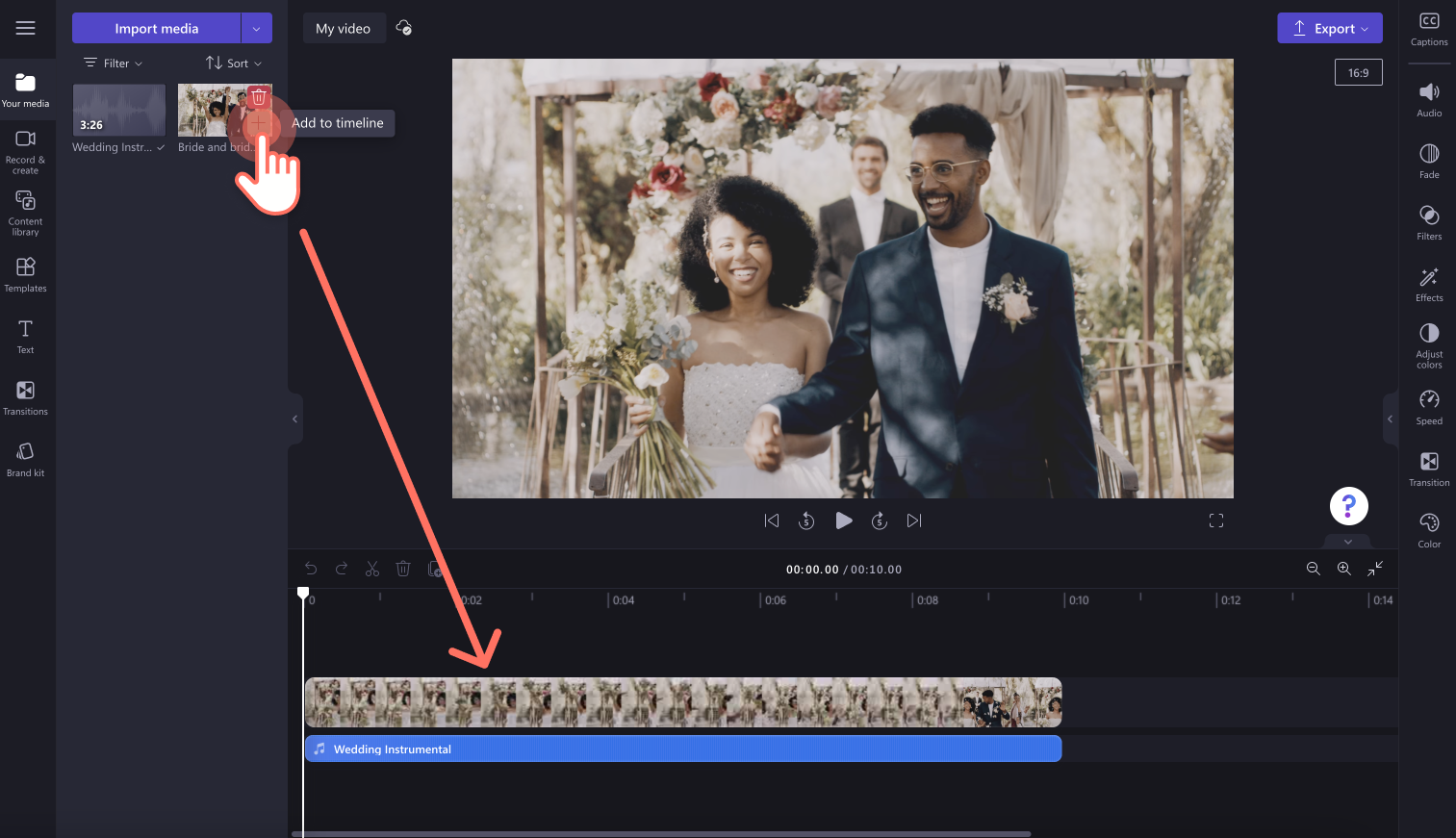Viewport: 1456px width, 838px height.
Task: Click the timeline playhead handle
Action: [x=303, y=594]
